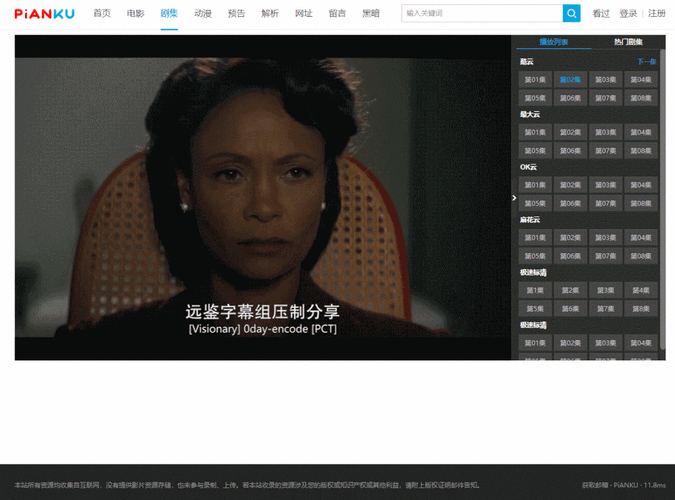Play 第02集 from the 最大云 source
This screenshot has width=675, height=500.
click(570, 132)
